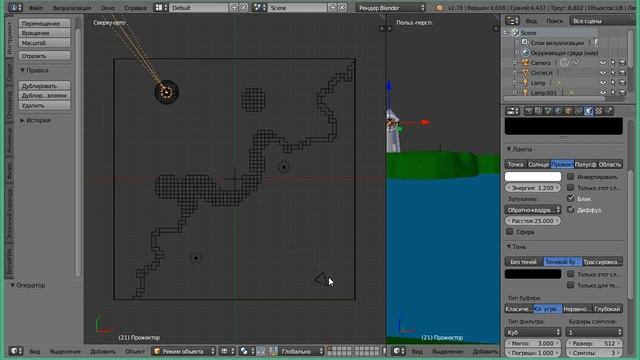Click the Дублировать button
The height and width of the screenshot is (360, 640).
tap(44, 86)
